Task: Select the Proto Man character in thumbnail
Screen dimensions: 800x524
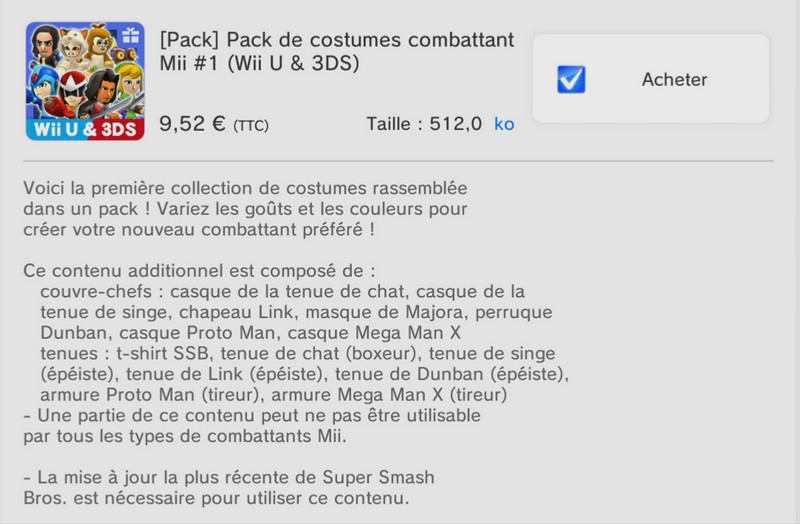Action: click(x=71, y=94)
